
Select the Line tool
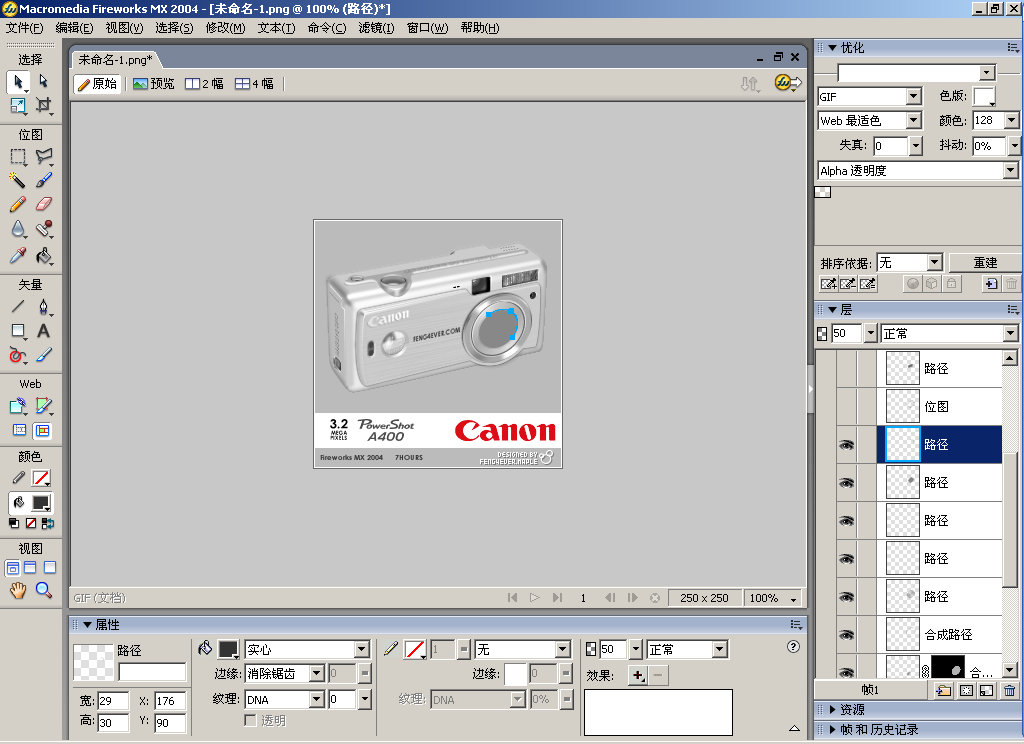pos(18,306)
